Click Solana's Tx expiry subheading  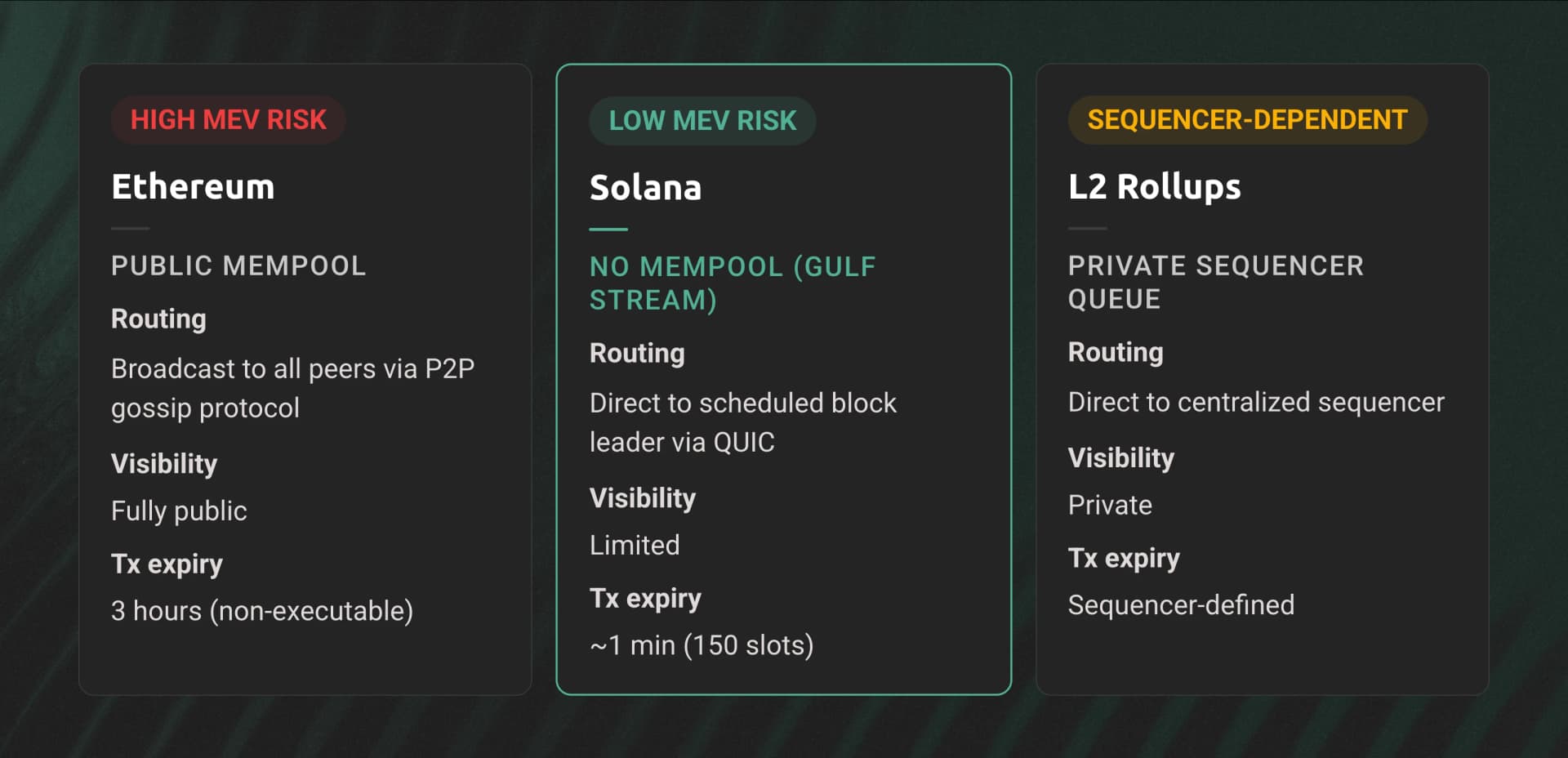tap(645, 598)
